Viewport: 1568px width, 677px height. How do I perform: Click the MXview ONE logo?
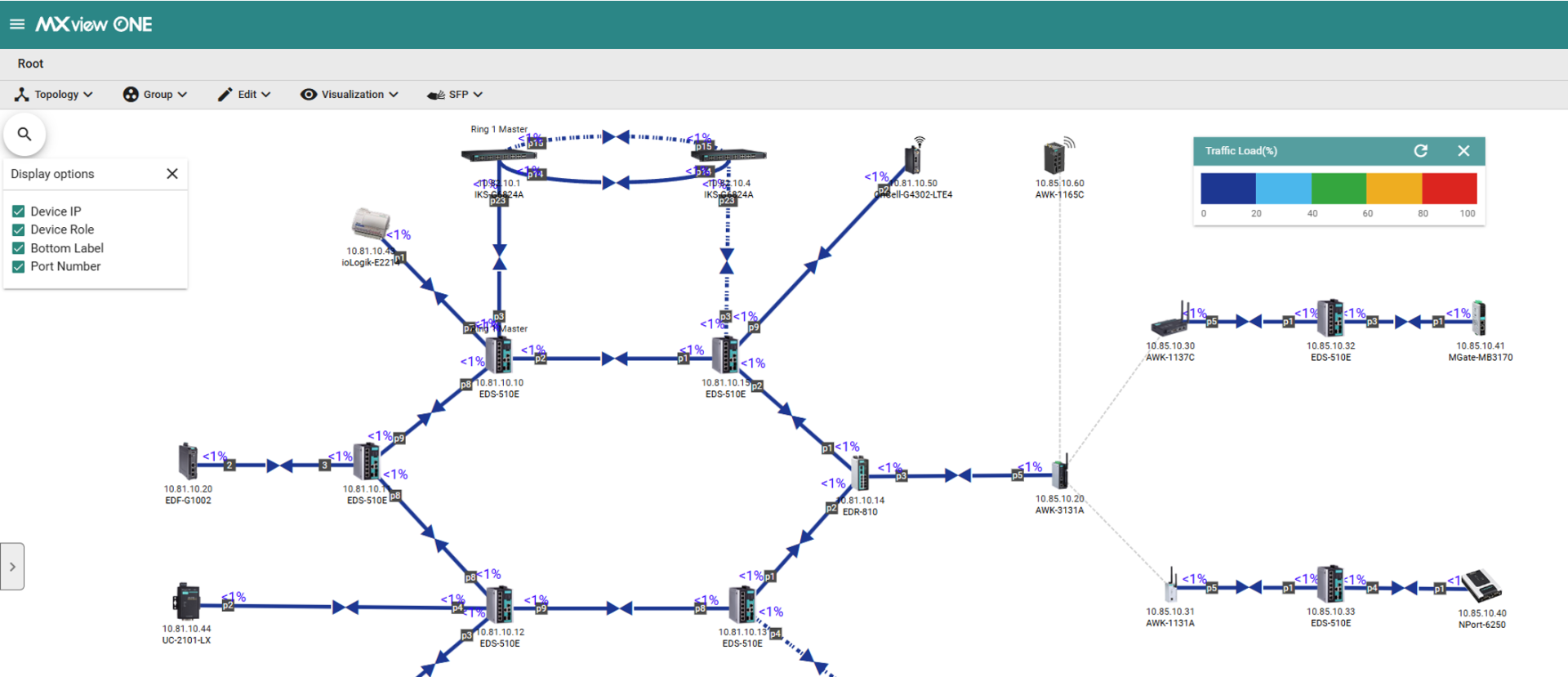(94, 24)
